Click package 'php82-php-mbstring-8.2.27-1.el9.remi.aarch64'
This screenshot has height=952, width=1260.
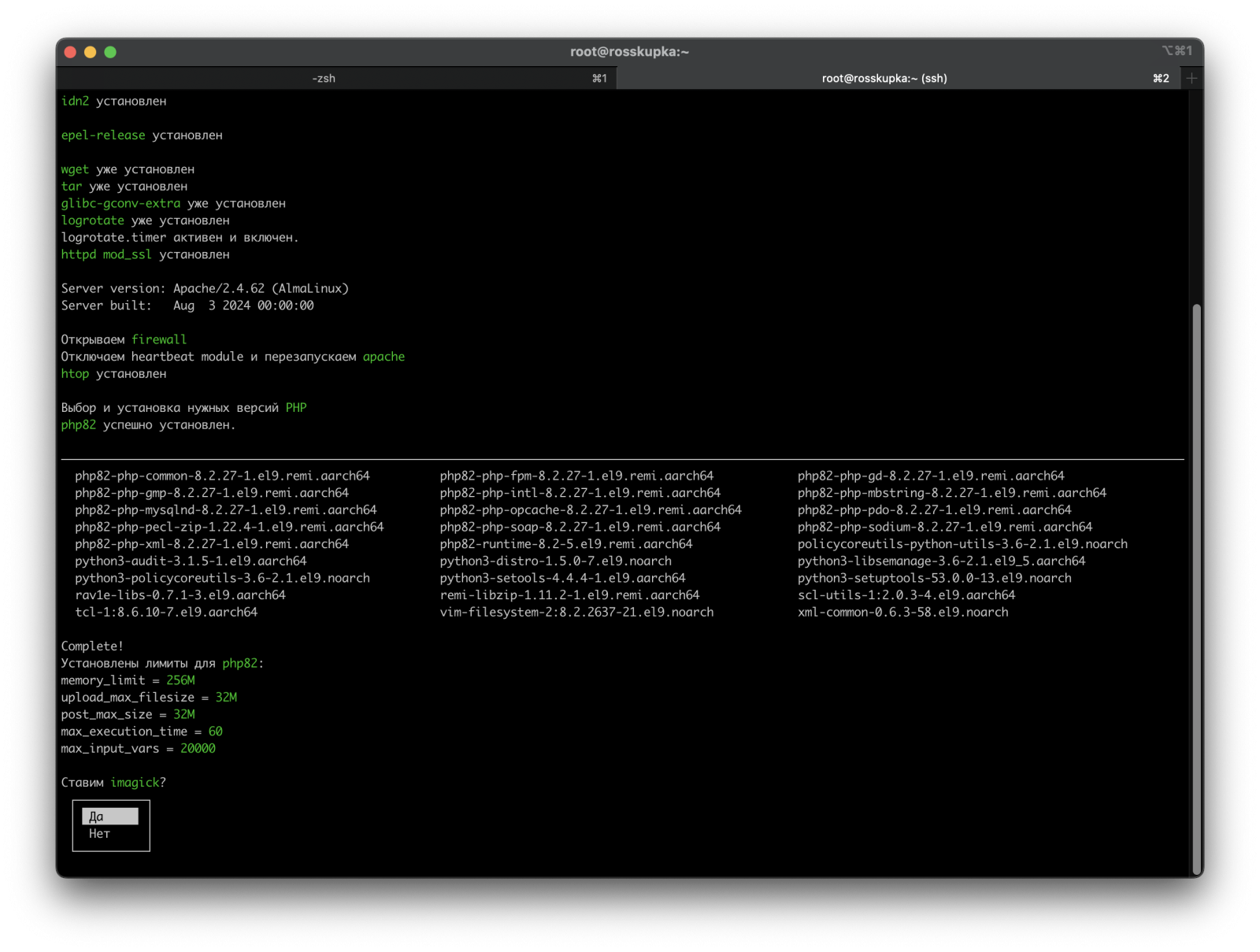(952, 493)
